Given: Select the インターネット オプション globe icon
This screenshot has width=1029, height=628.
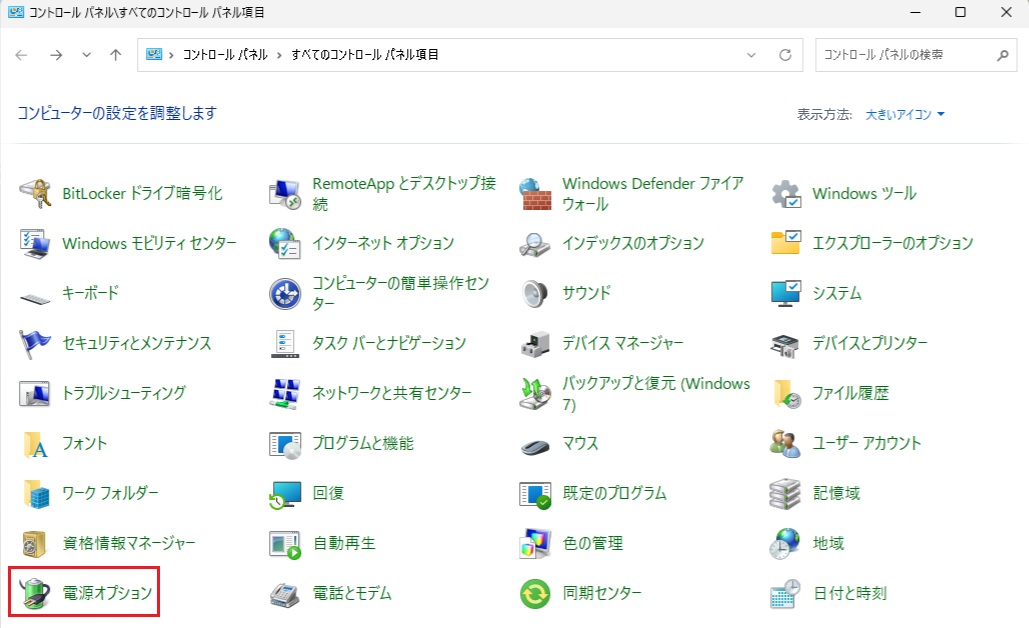Looking at the screenshot, I should pos(285,243).
